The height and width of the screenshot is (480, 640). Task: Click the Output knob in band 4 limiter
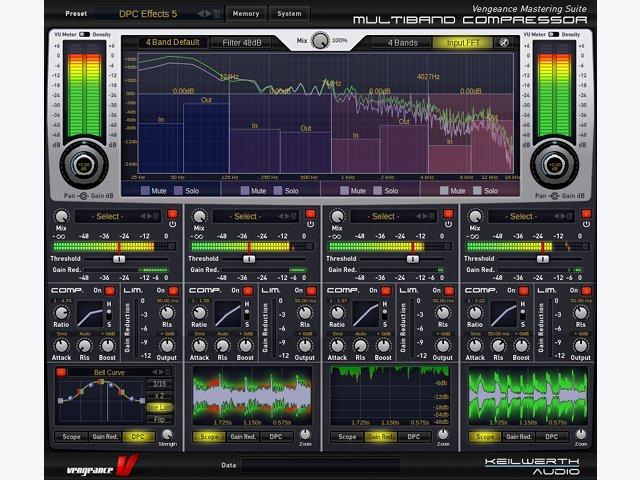pos(580,346)
